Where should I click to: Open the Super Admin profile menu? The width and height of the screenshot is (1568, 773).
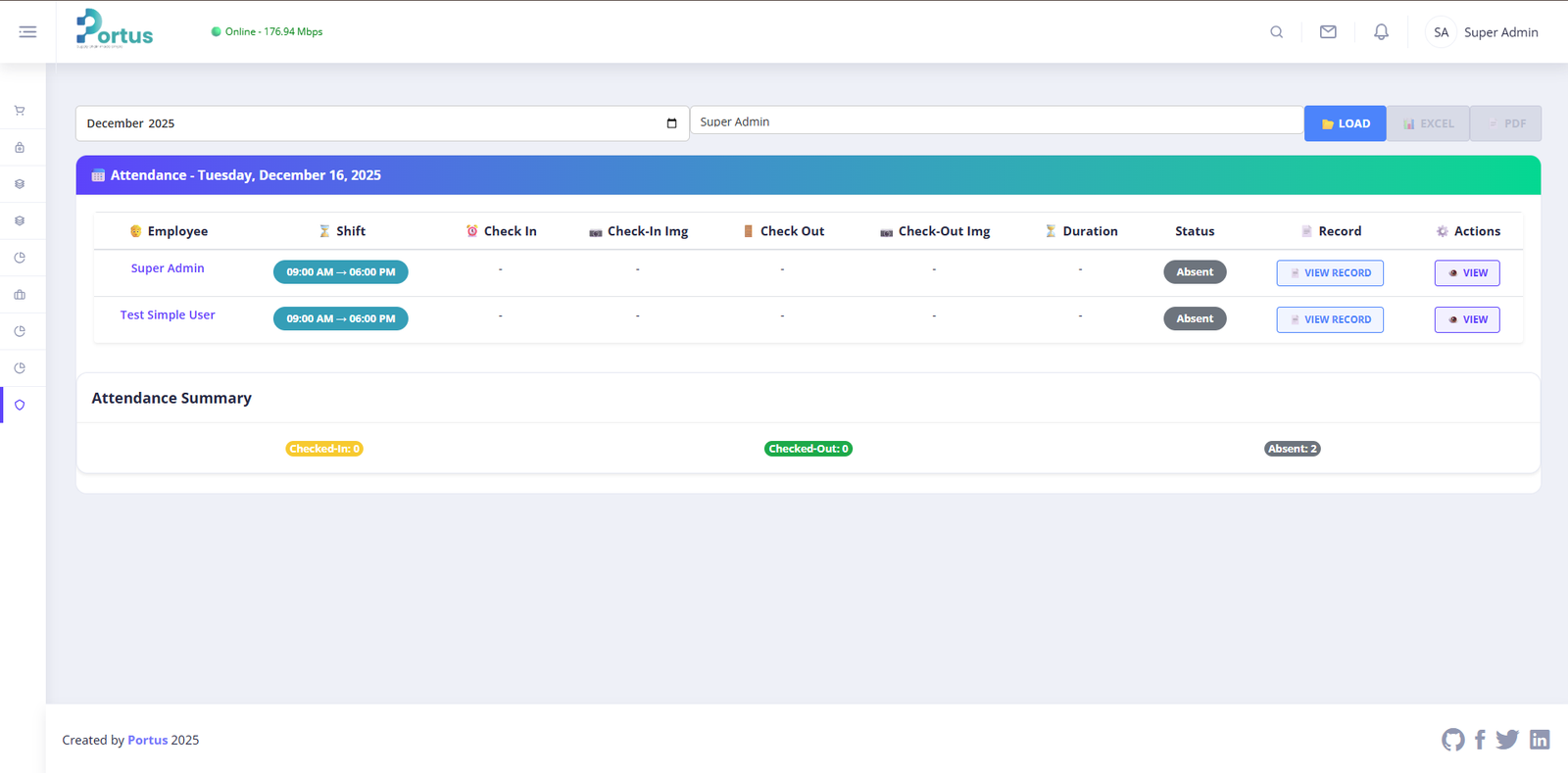click(x=1482, y=32)
